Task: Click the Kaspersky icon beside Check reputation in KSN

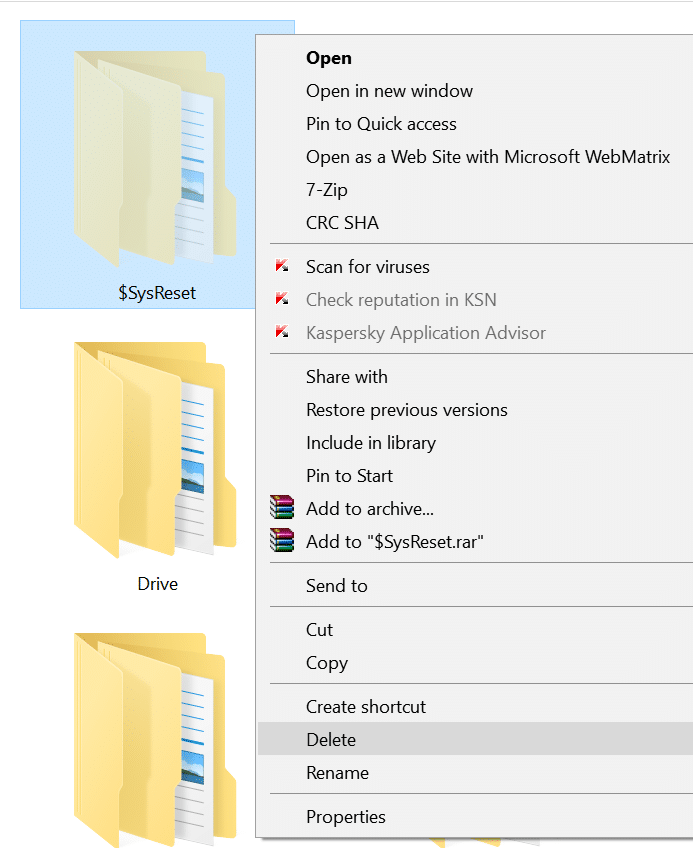Action: pyautogui.click(x=282, y=299)
